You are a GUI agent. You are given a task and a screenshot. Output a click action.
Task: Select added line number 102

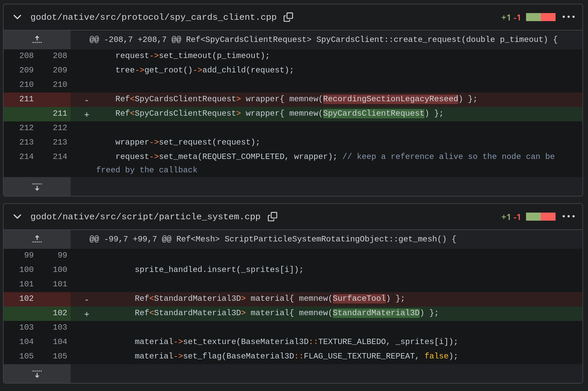(x=60, y=313)
